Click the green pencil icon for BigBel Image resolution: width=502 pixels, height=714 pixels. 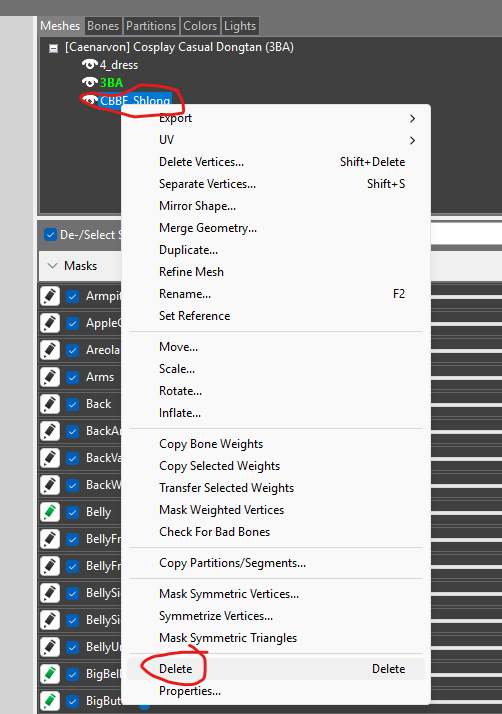[x=50, y=673]
